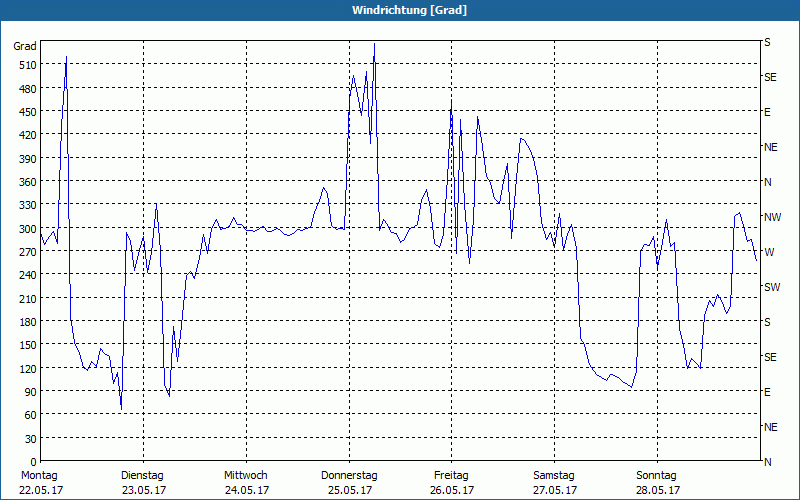800x500 pixels.
Task: Click the 240 y-axis label
Action: click(28, 276)
